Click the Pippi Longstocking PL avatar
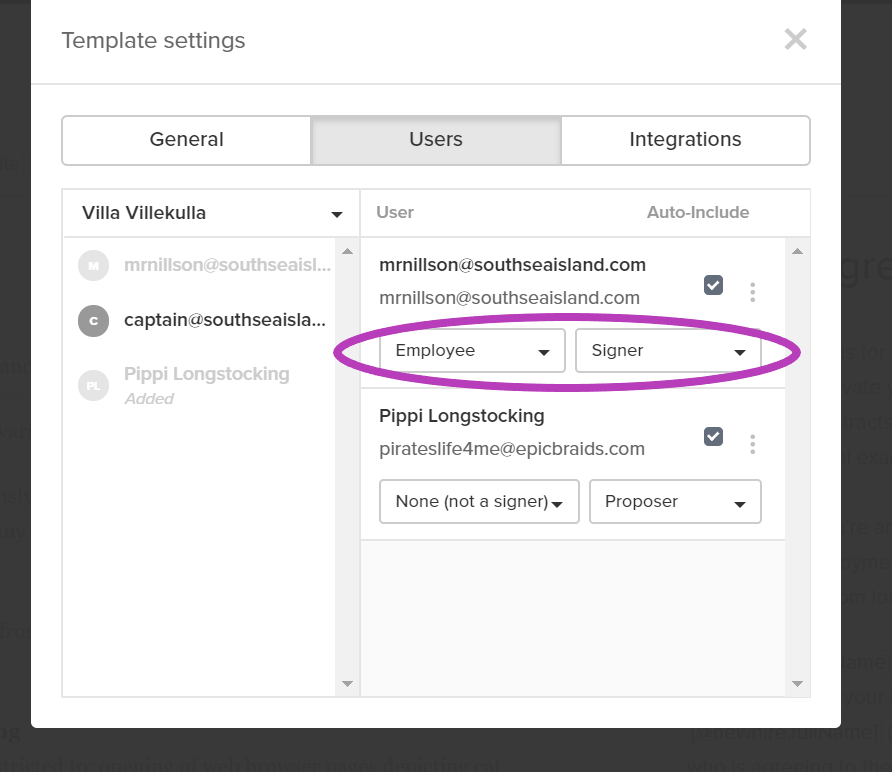The image size is (892, 772). coord(93,385)
